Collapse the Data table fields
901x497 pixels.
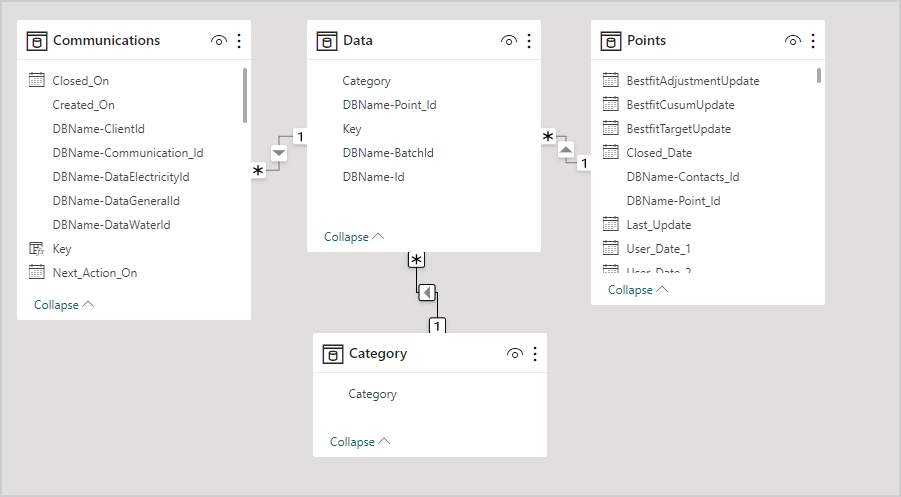click(x=354, y=237)
